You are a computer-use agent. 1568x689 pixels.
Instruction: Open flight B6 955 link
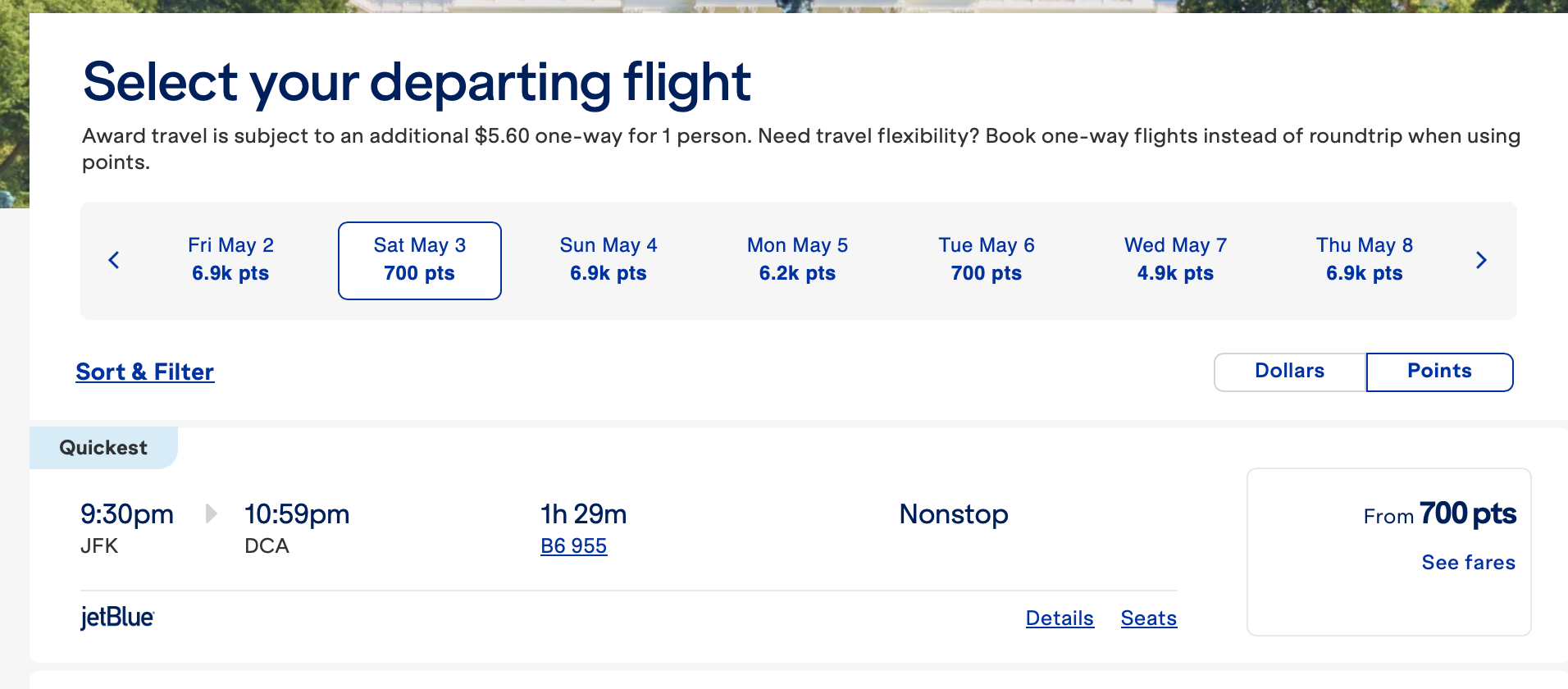pyautogui.click(x=573, y=546)
